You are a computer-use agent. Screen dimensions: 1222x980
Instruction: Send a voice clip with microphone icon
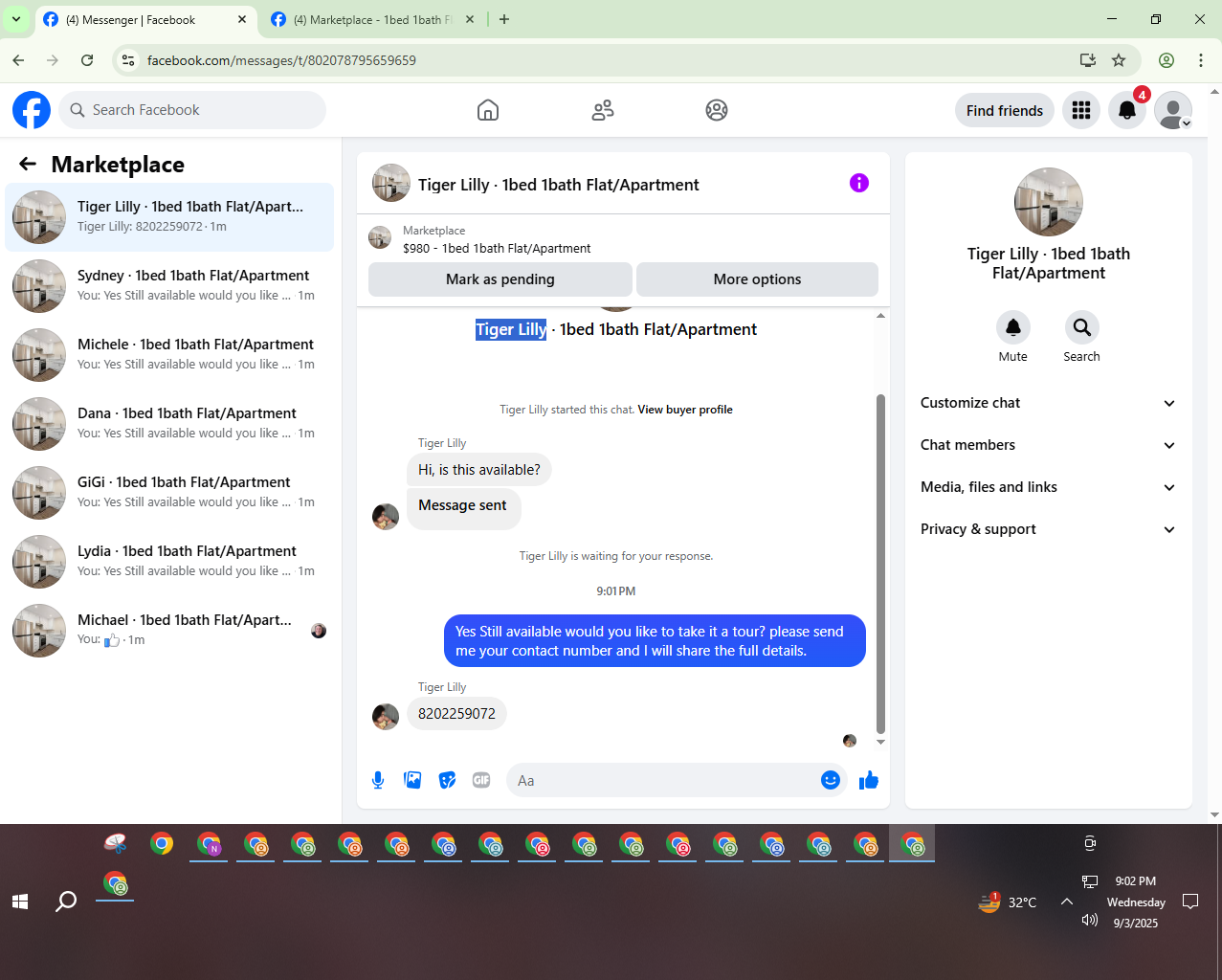[x=378, y=780]
